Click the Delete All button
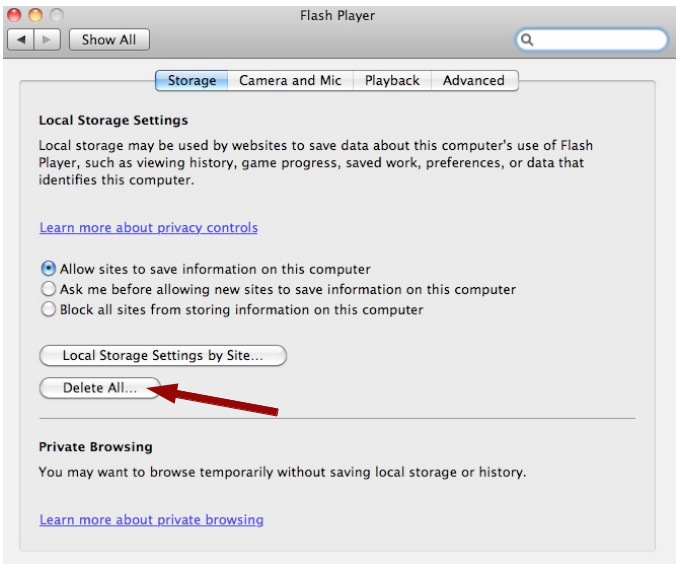The image size is (679, 564). [x=100, y=388]
